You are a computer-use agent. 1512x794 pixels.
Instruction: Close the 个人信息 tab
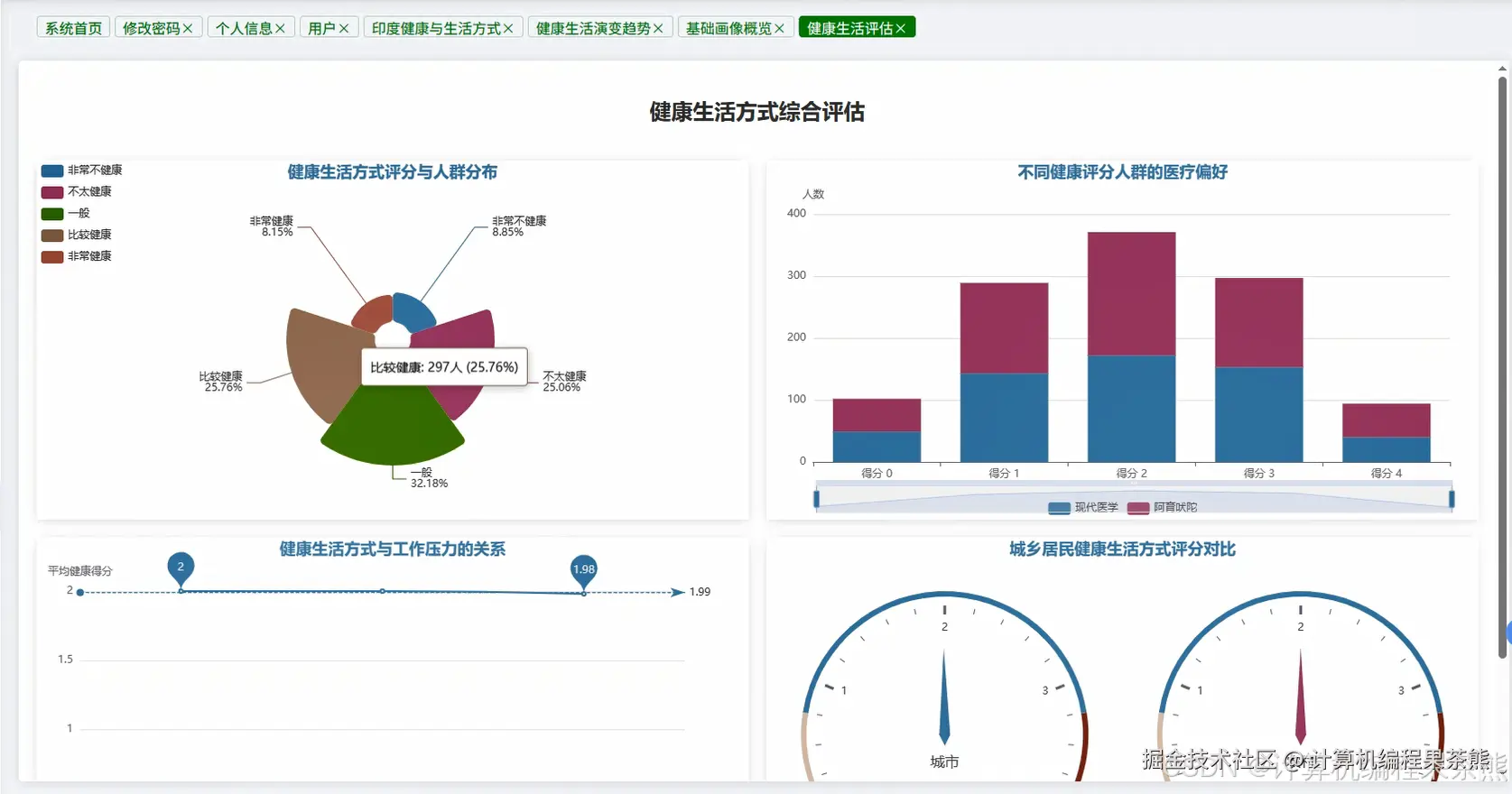(280, 29)
